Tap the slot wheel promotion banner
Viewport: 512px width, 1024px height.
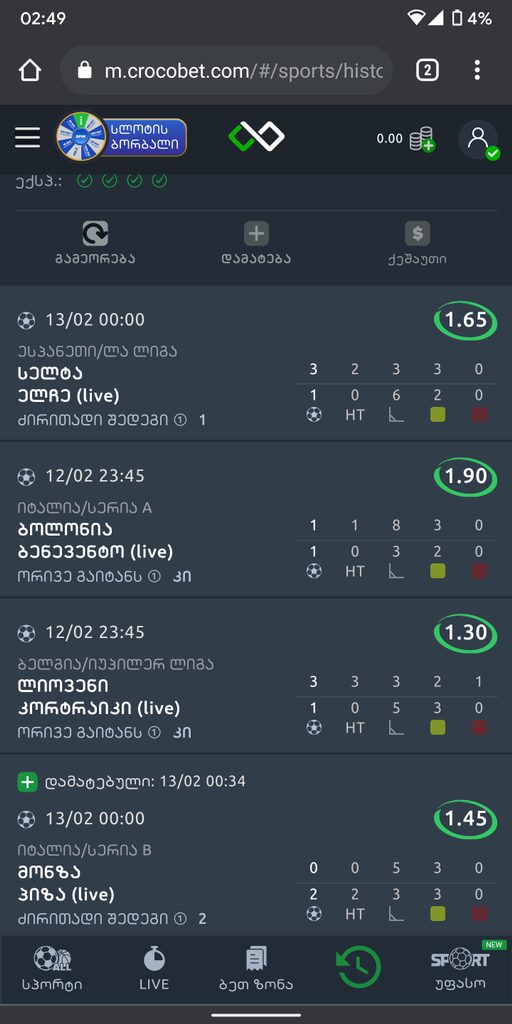pyautogui.click(x=121, y=137)
